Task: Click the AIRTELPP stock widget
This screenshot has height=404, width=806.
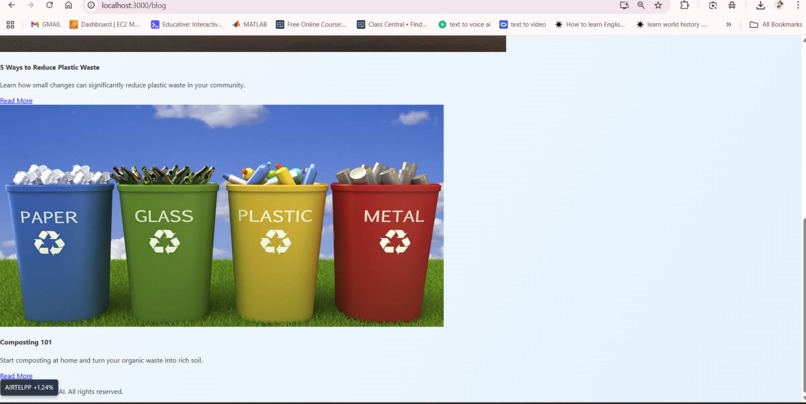Action: click(29, 388)
